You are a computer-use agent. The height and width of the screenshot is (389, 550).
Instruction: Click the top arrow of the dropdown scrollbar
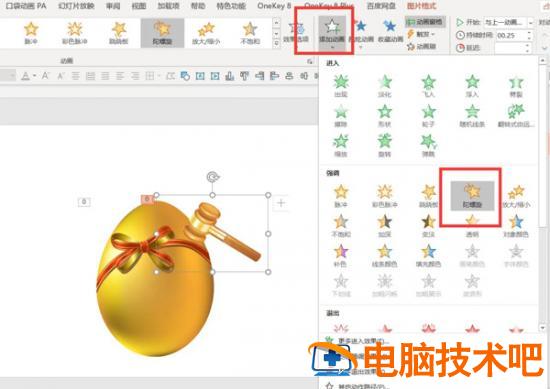tap(542, 61)
